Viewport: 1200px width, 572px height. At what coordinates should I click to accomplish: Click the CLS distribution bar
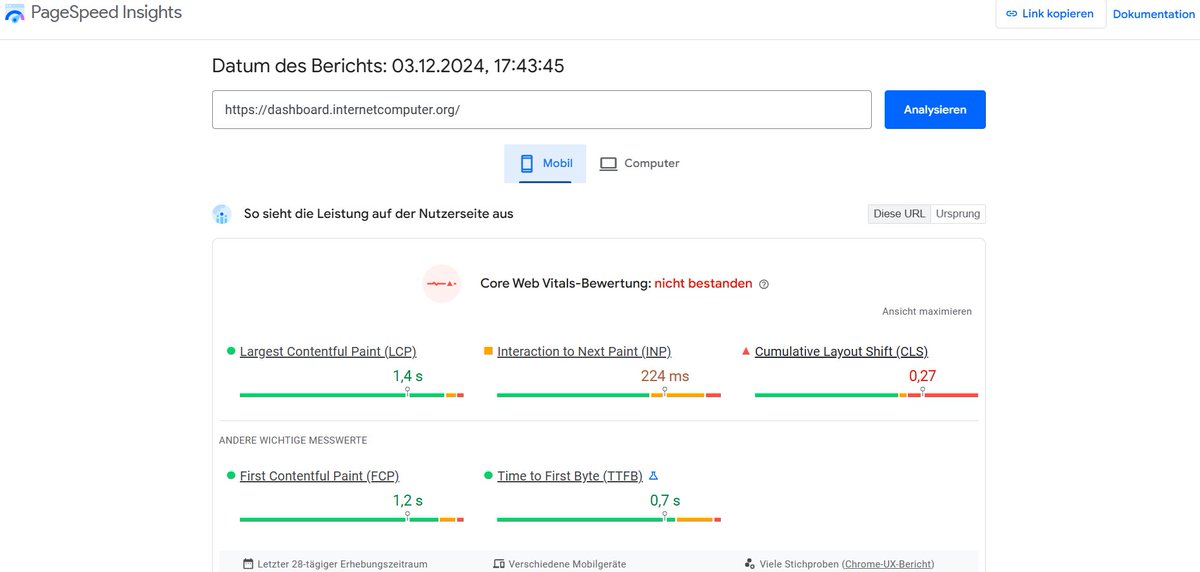(x=866, y=395)
